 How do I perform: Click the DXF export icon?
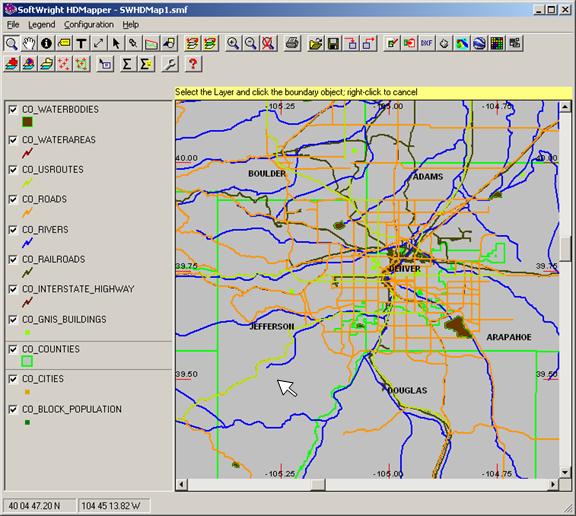(x=426, y=43)
